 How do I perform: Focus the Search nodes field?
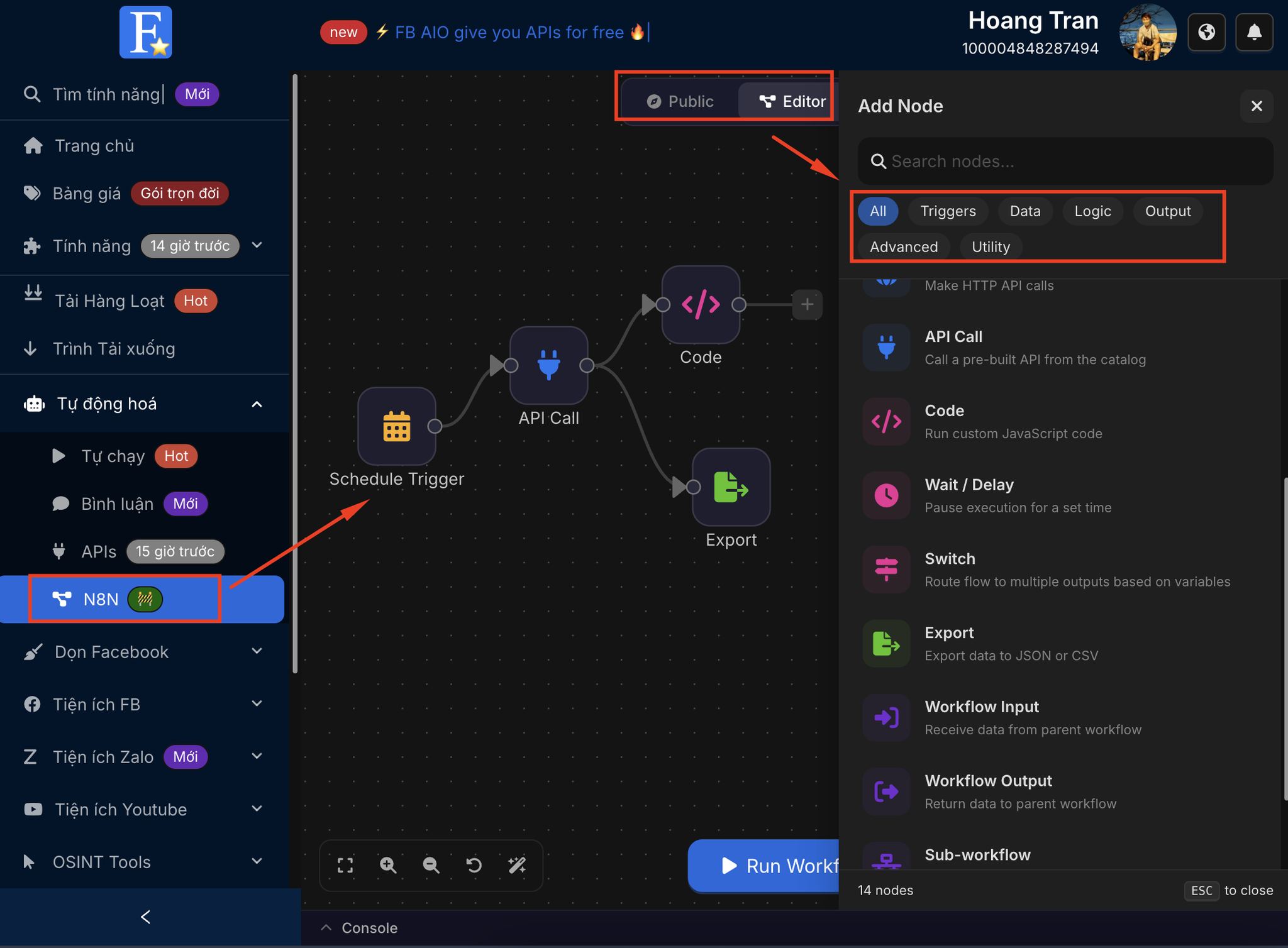click(x=1065, y=162)
